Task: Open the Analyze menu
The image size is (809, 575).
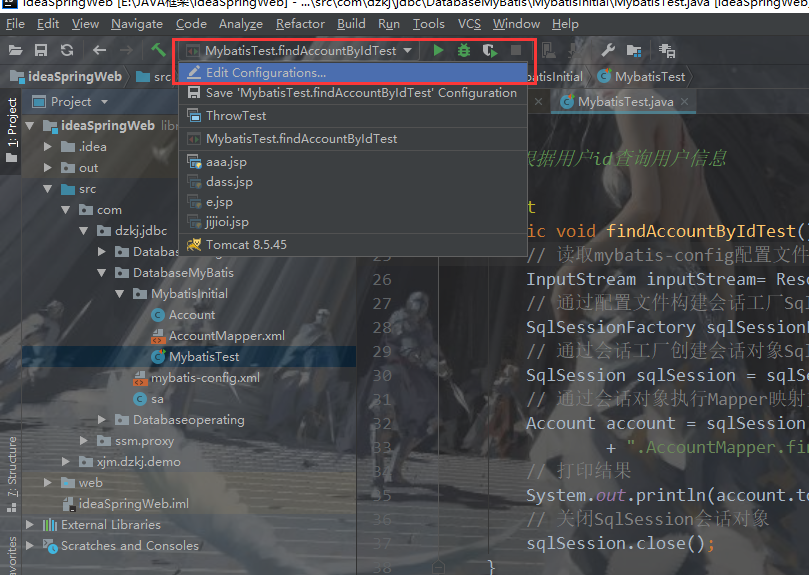Action: [x=240, y=24]
